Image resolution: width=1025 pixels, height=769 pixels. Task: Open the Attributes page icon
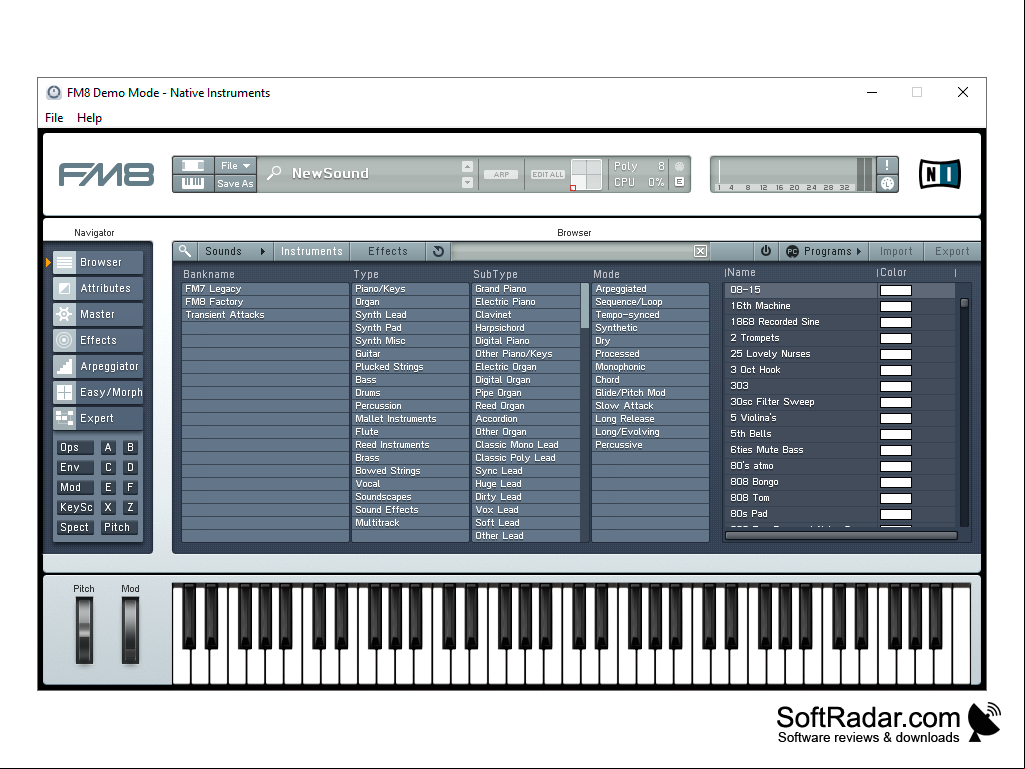(64, 288)
